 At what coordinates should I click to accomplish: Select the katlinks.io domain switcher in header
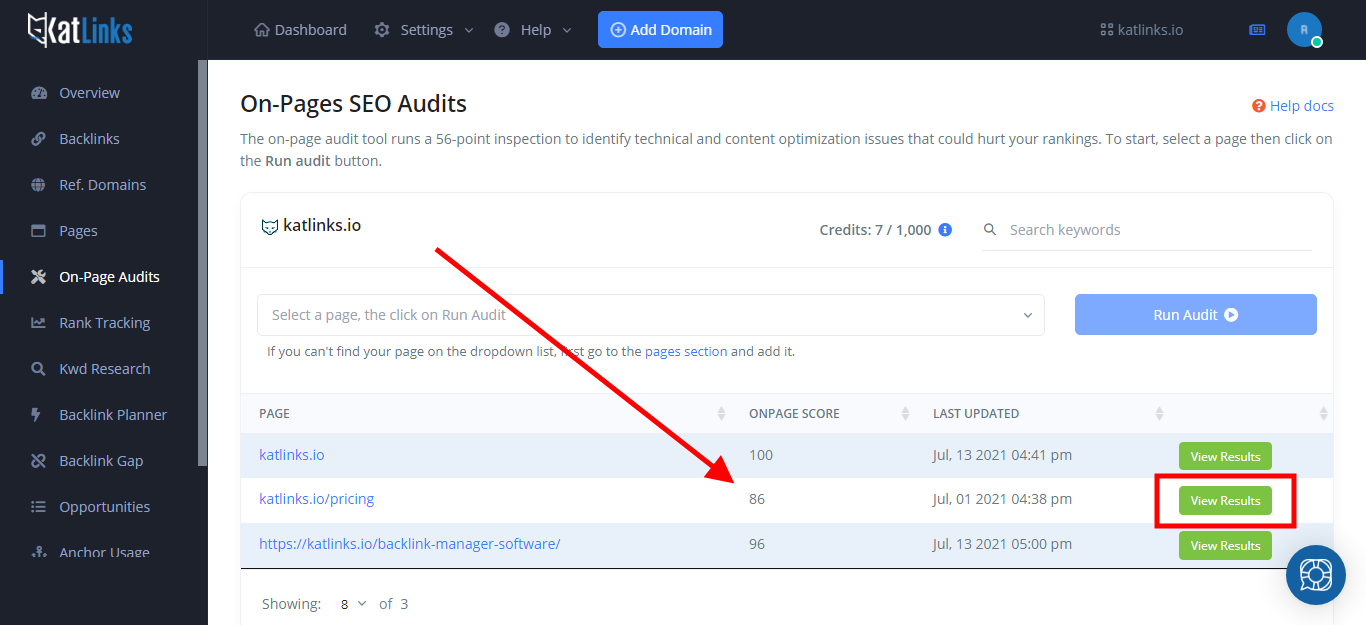(1142, 30)
